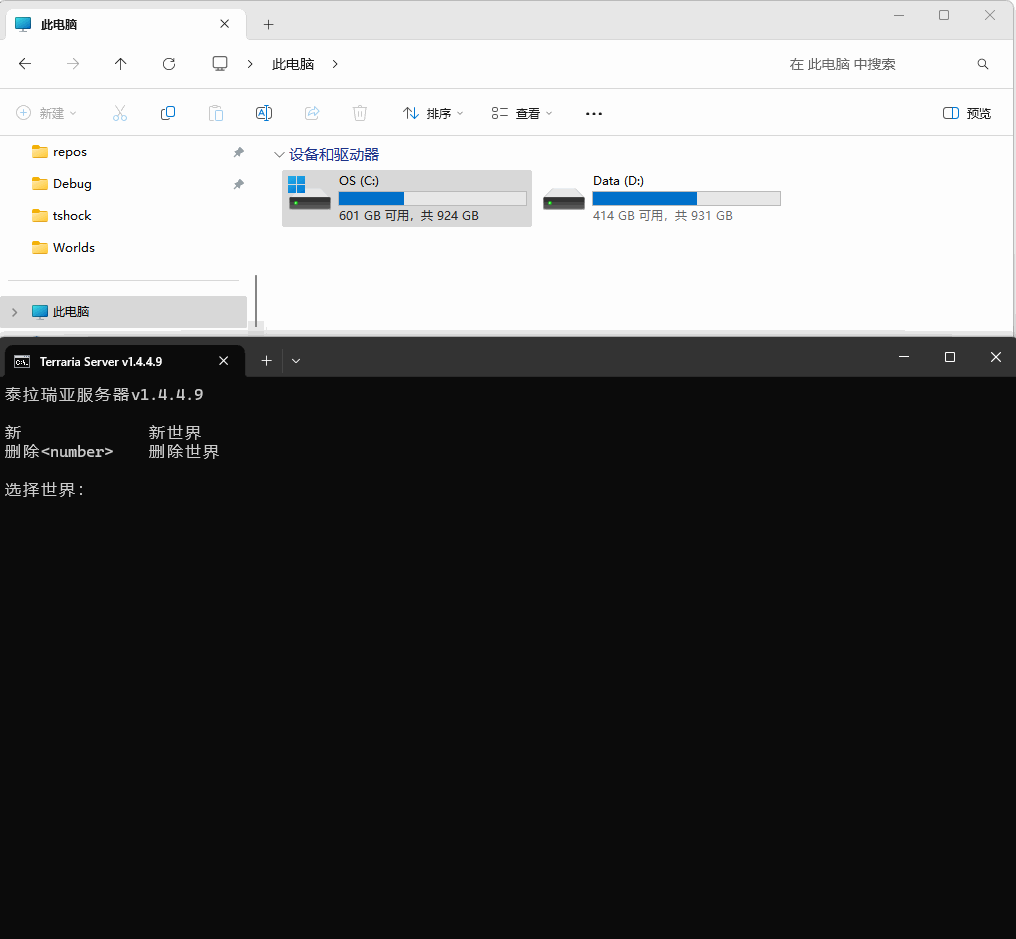
Task: Click the Paste clipboard icon
Action: [216, 113]
